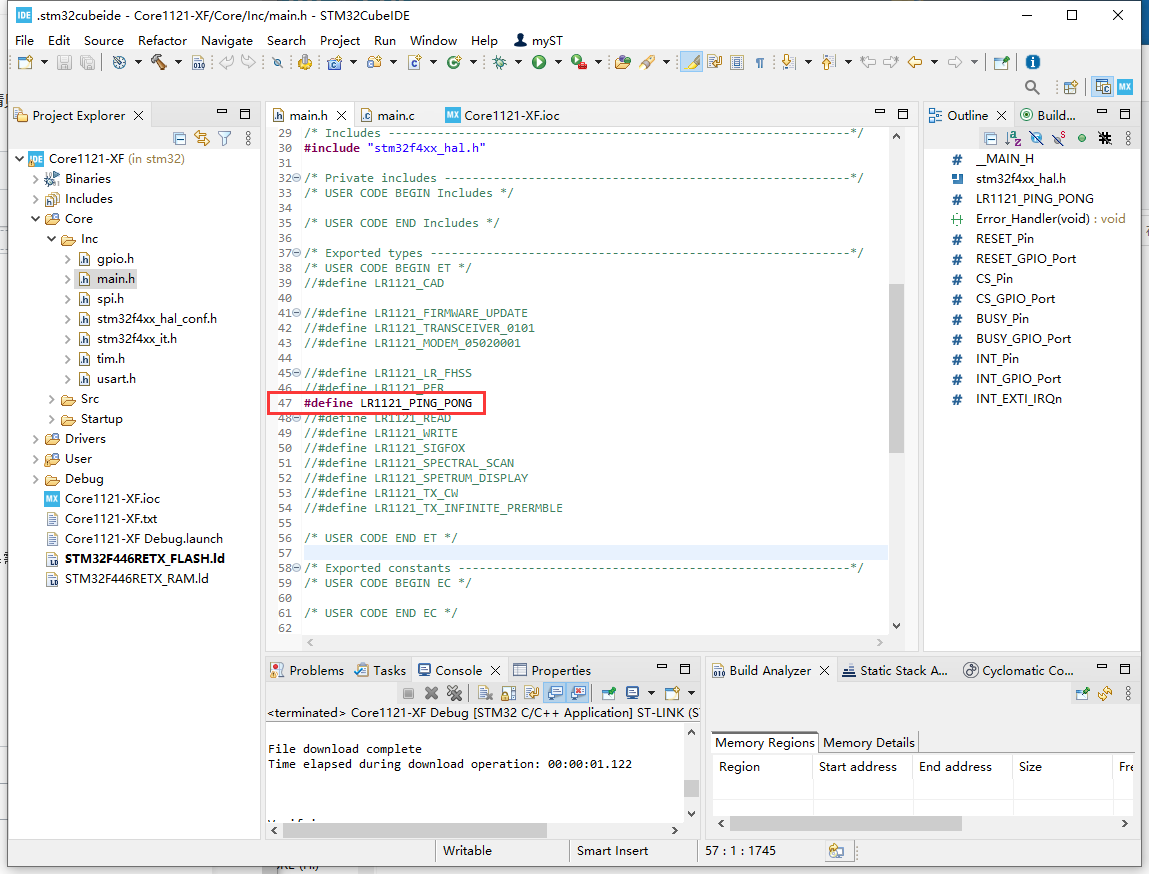The image size is (1149, 874).
Task: Toggle Mark Occurrences highlighter icon
Action: point(691,62)
